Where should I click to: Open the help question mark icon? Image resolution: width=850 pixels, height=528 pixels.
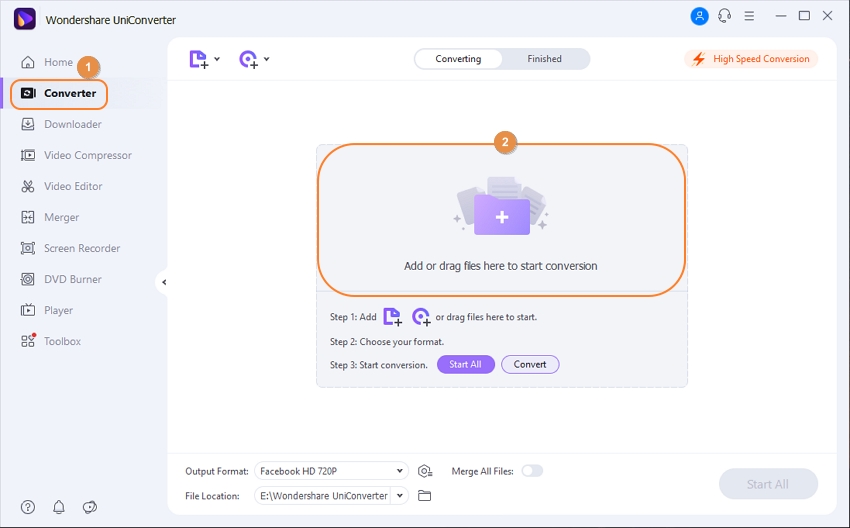pyautogui.click(x=27, y=507)
